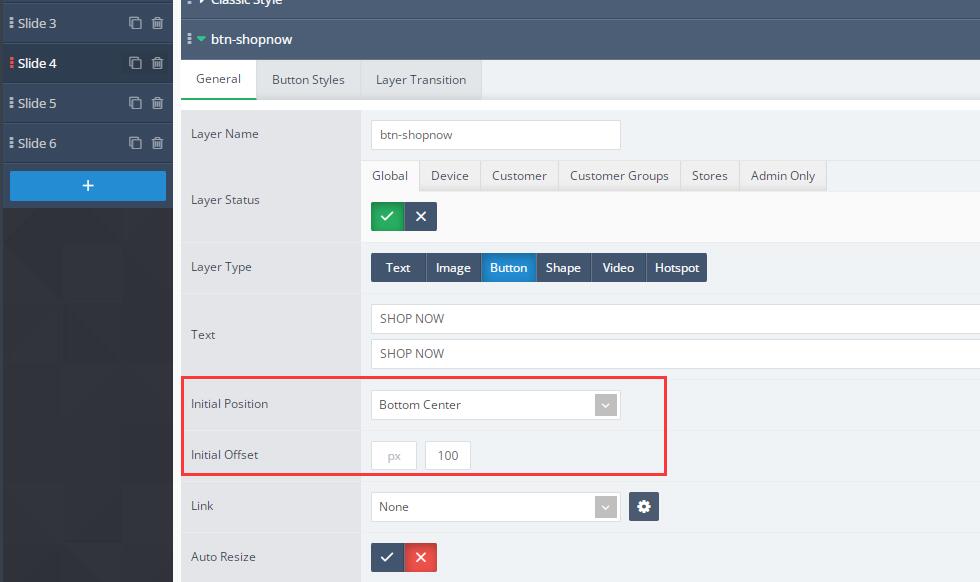Delete Slide 4 with its trash icon
Screen dimensions: 980x582
click(158, 63)
